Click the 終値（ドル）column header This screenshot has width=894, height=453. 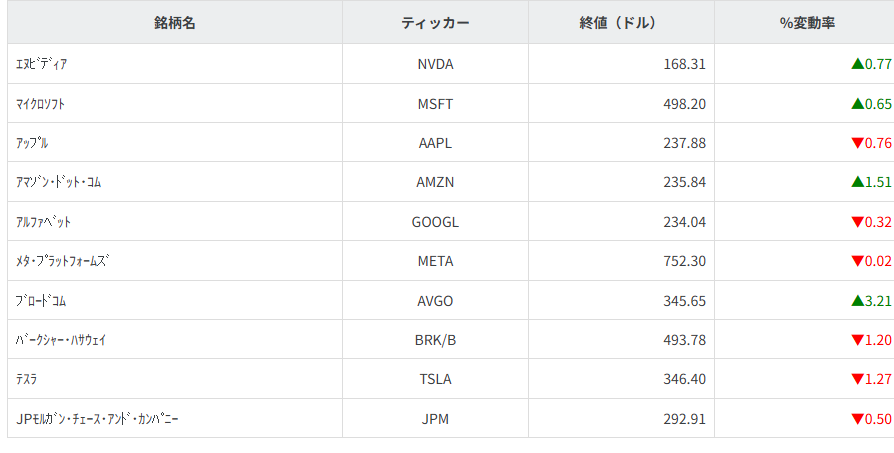point(621,23)
